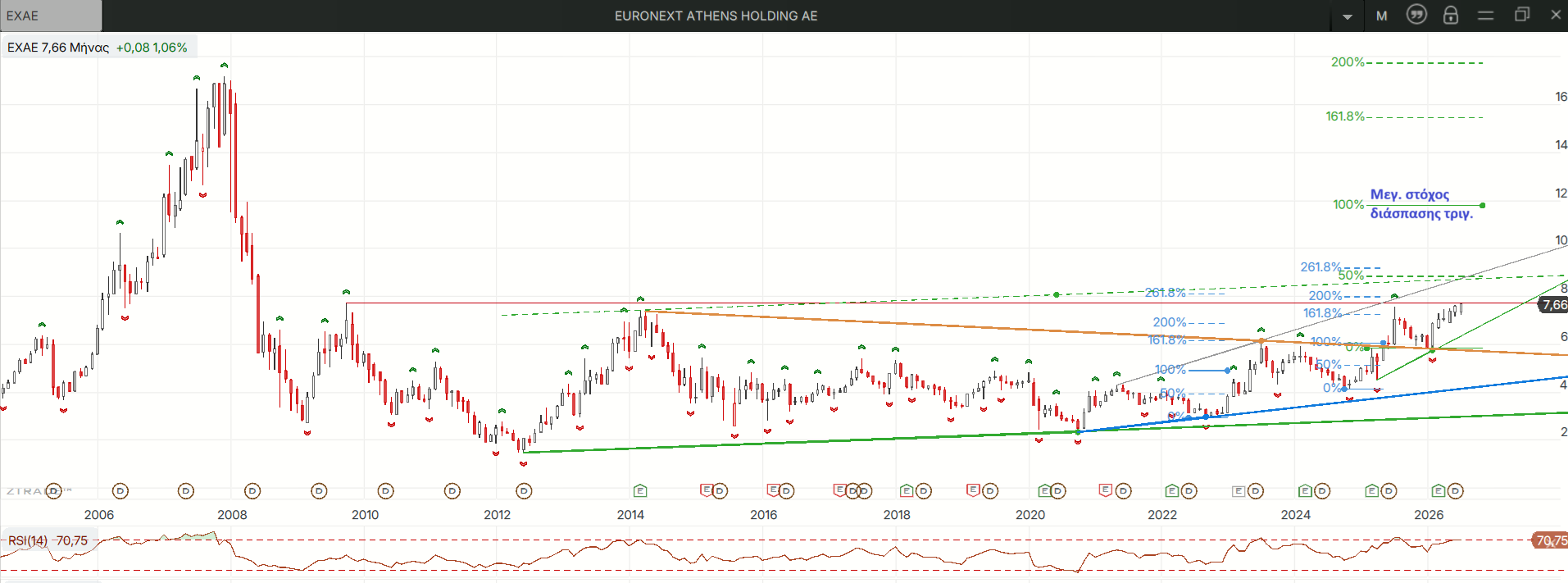Select the green 161.8% Fibonacci level label

tap(1345, 116)
